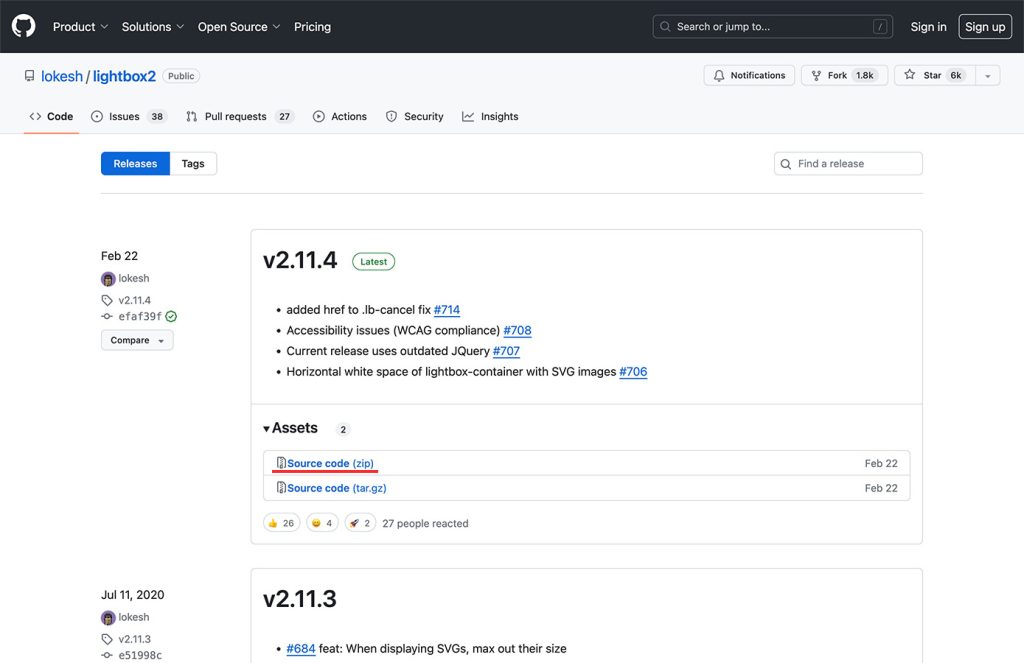Open the Compare dropdown for v2.11.4
This screenshot has width=1024, height=663.
pyautogui.click(x=136, y=340)
